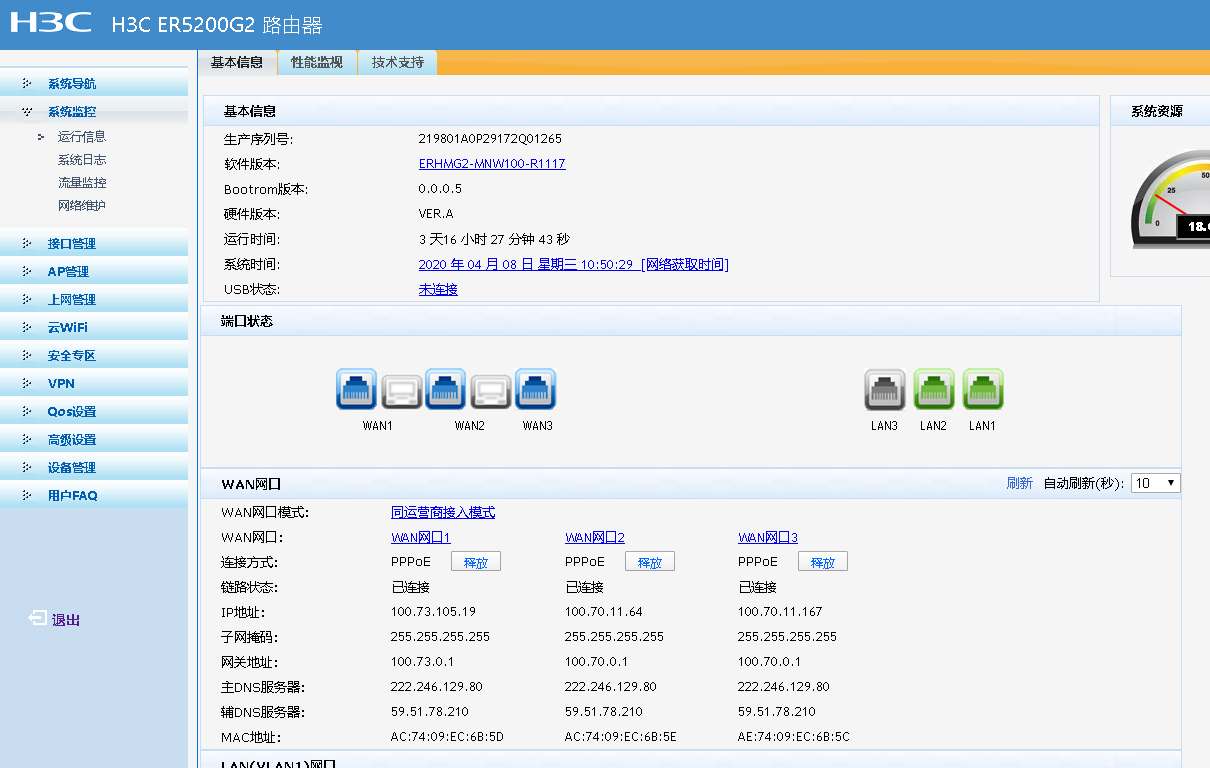Click 释放 button for WAN网口1

coord(476,562)
